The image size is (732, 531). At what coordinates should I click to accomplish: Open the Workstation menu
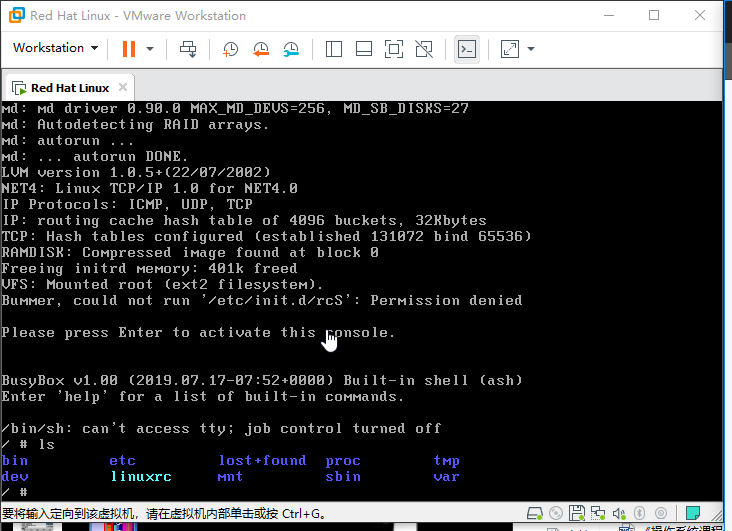(56, 48)
